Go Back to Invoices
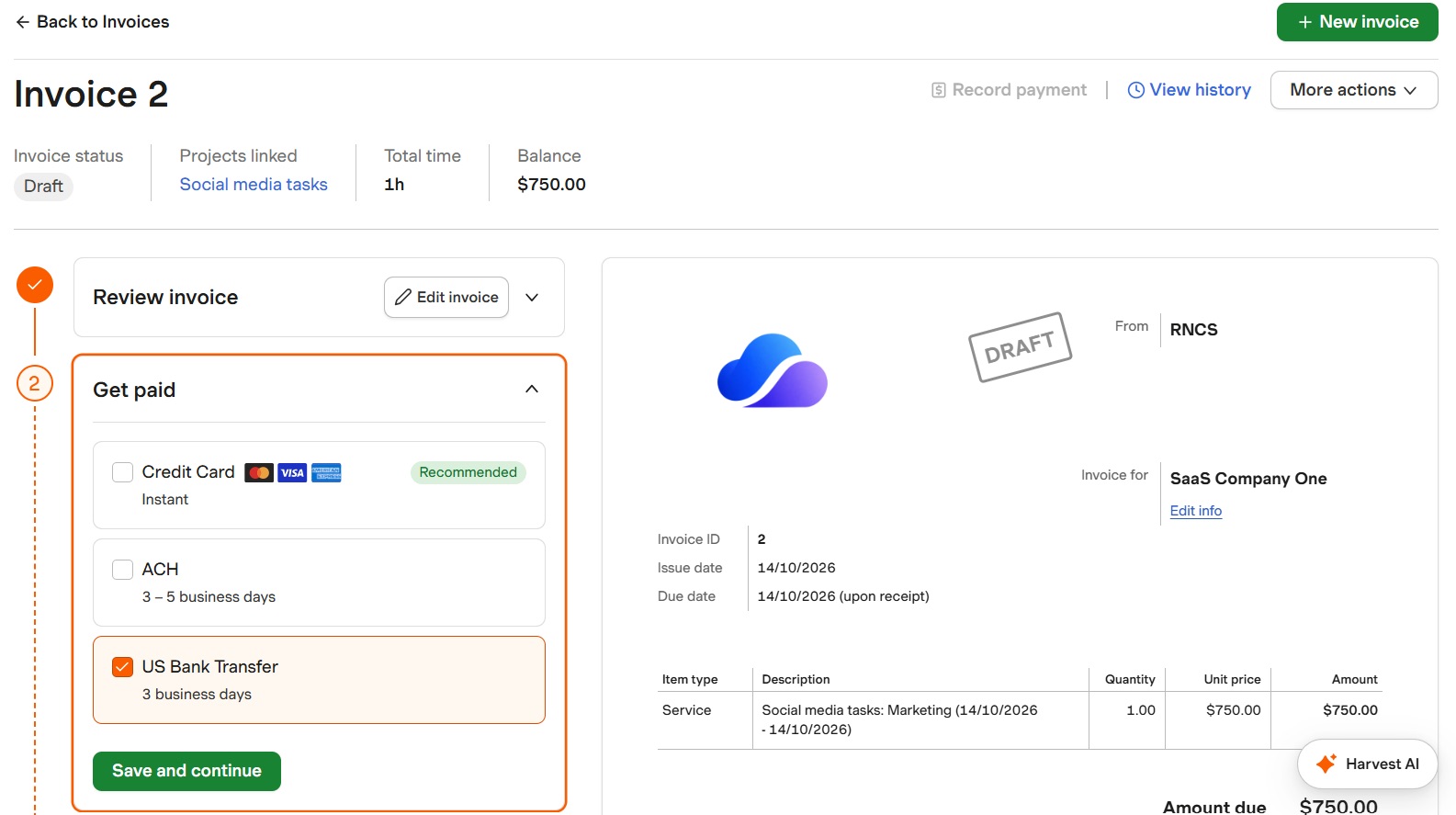This screenshot has width=1456, height=815. coord(92,22)
